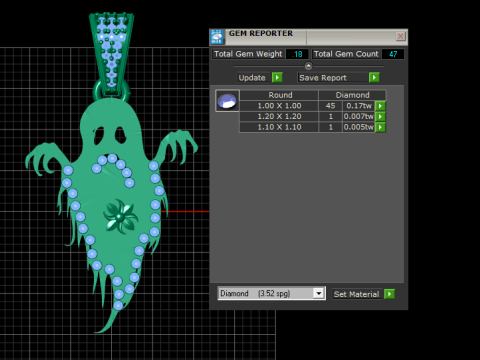Select the flower ornament on ghost pendant

point(120,217)
